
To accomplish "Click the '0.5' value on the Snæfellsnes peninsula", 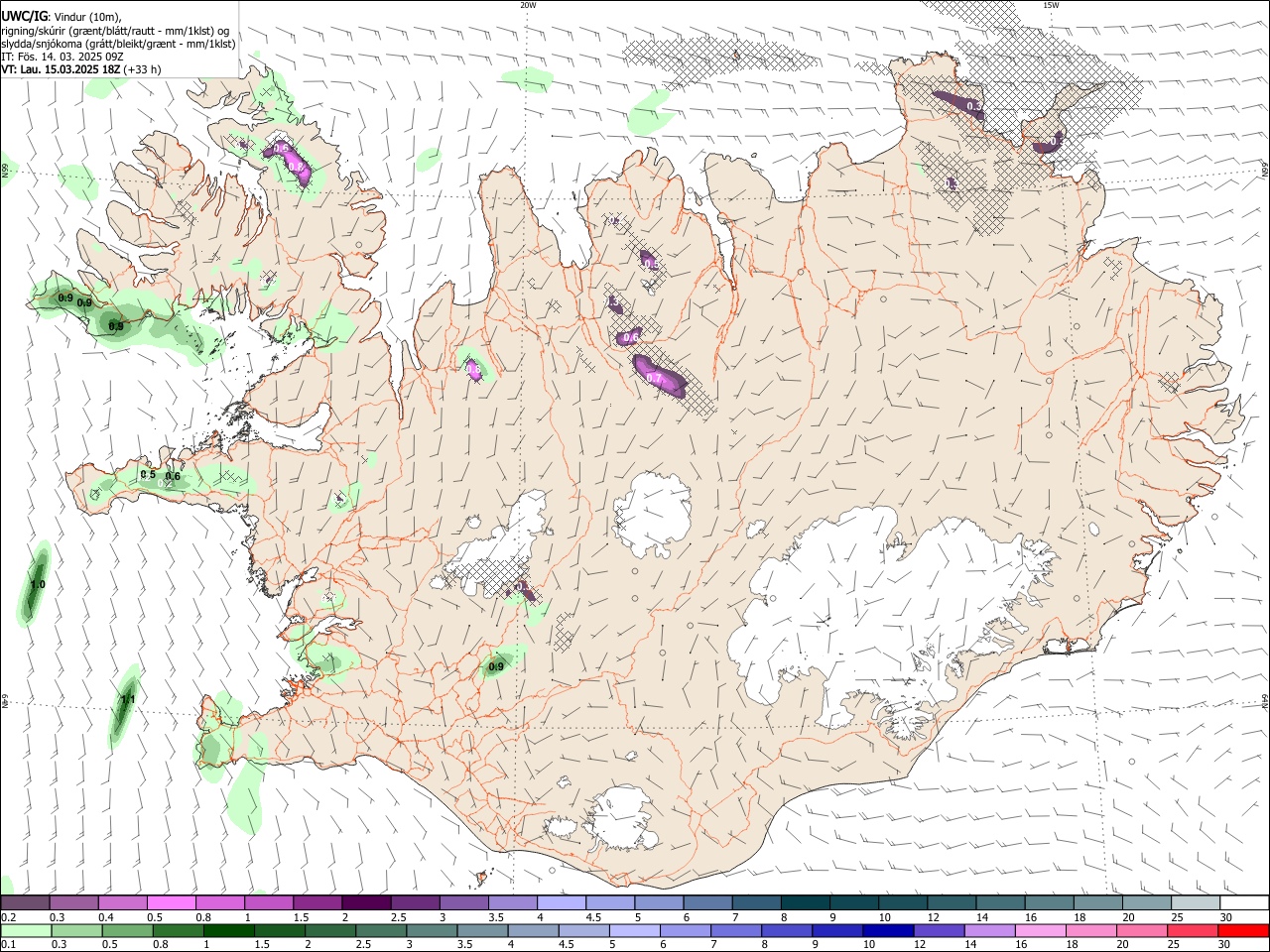I will [x=148, y=475].
